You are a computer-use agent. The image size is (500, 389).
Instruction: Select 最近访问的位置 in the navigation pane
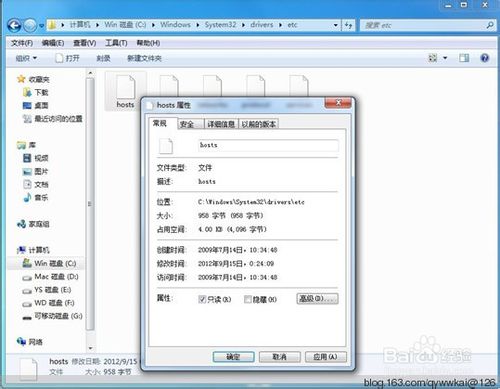[53, 119]
